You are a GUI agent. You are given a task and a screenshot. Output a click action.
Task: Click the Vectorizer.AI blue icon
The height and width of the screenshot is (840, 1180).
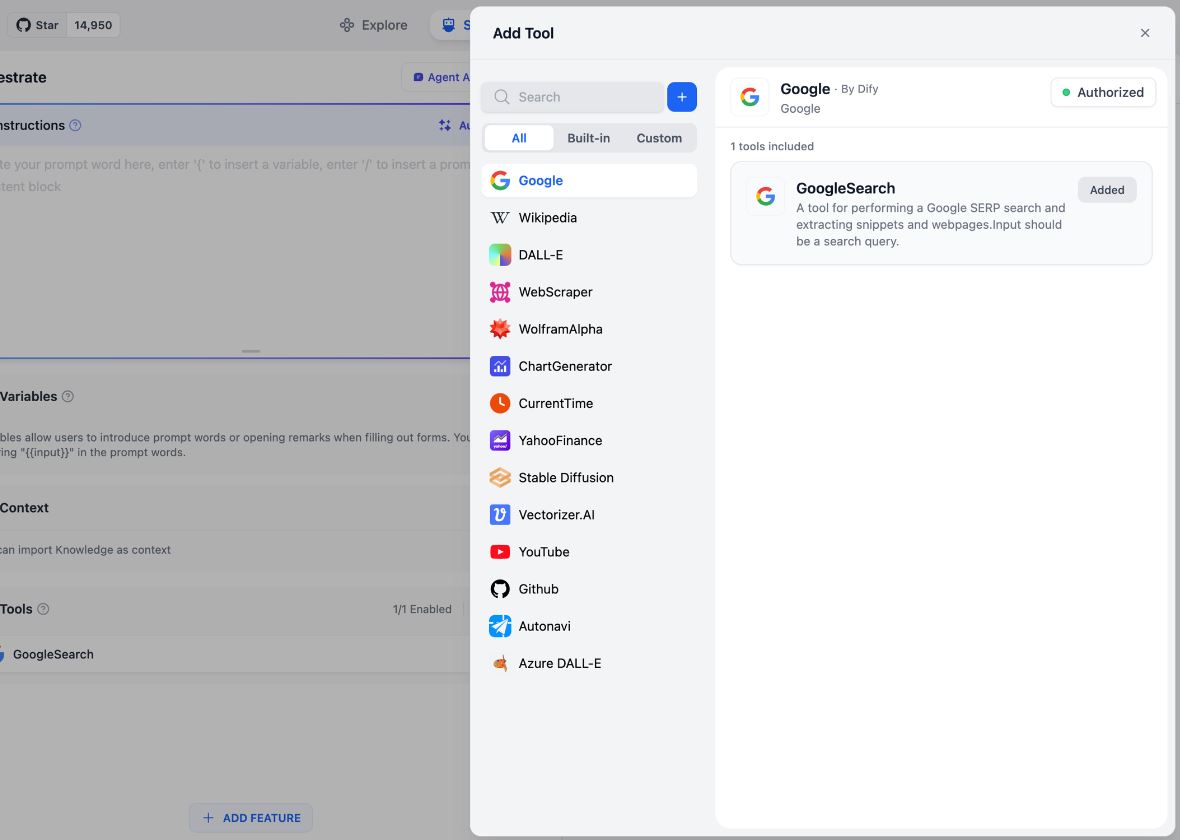pos(500,515)
